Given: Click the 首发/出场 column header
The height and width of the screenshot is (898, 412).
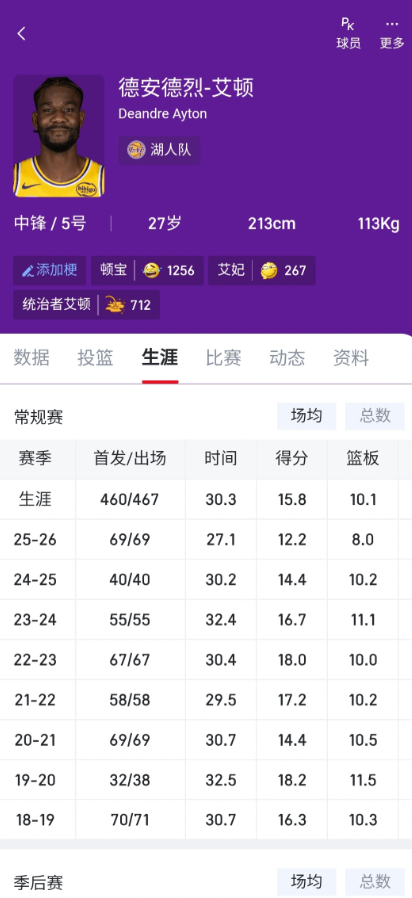Looking at the screenshot, I should (130, 459).
